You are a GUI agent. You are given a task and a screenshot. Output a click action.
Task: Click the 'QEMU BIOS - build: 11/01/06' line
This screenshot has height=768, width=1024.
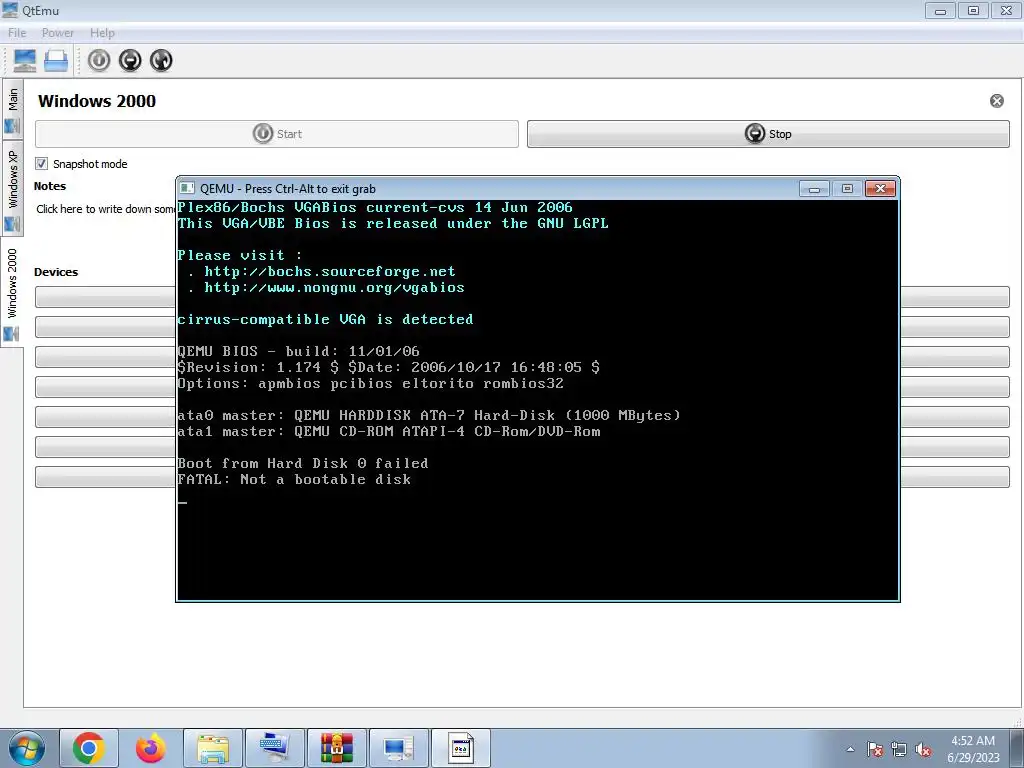[298, 351]
